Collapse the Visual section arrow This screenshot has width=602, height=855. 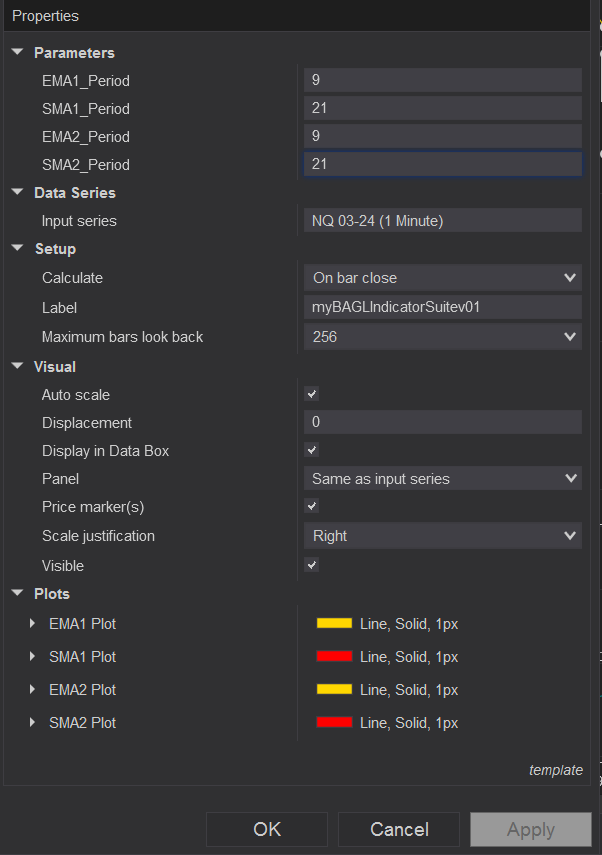[x=17, y=367]
